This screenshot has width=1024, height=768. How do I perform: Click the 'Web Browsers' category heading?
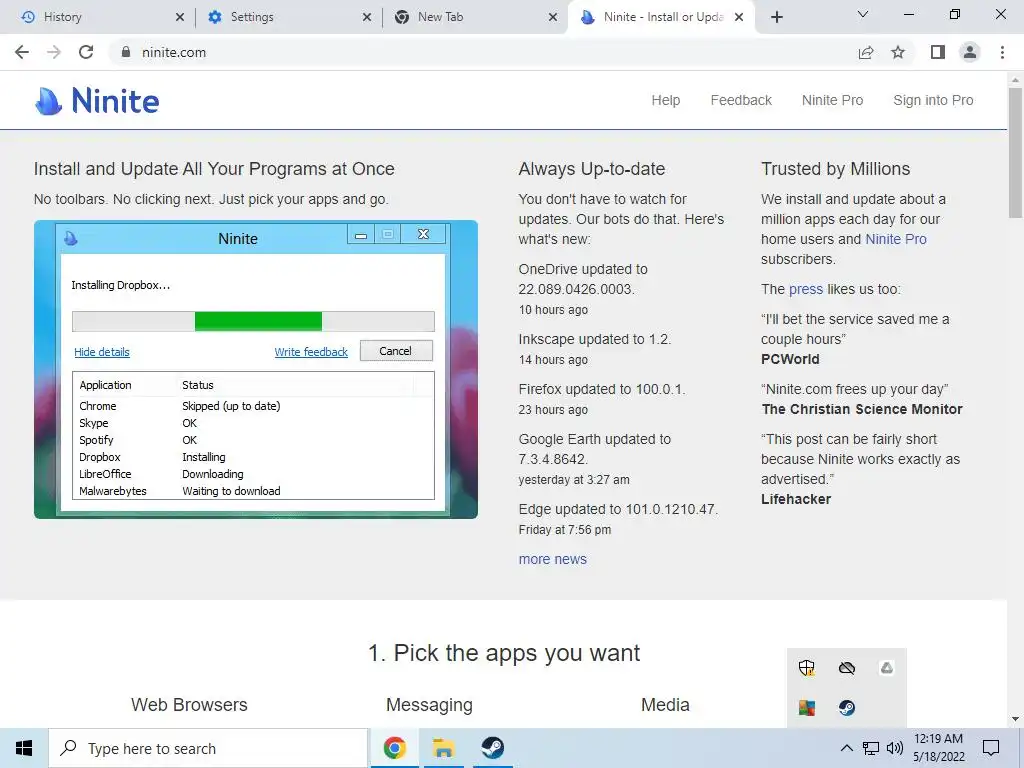189,705
